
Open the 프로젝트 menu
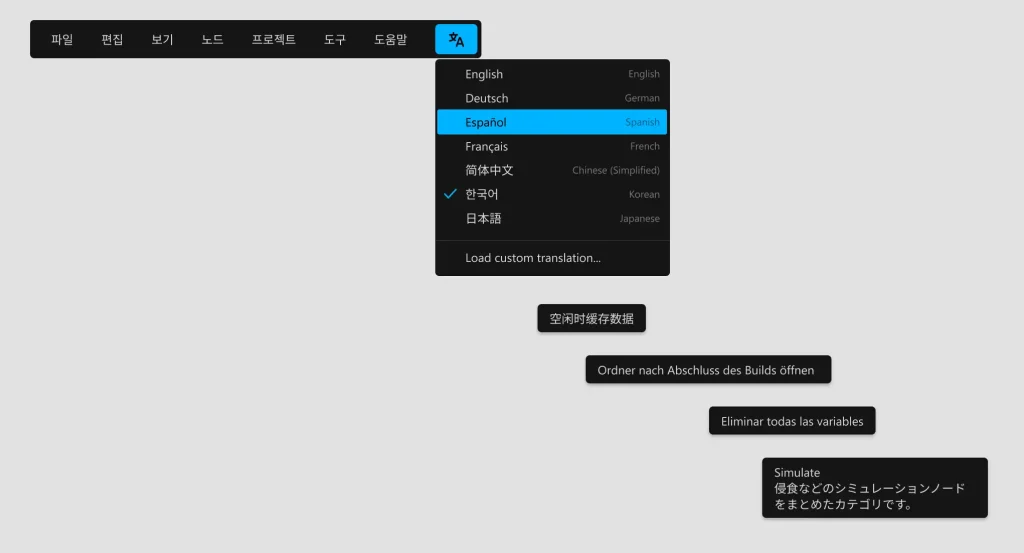coord(273,40)
